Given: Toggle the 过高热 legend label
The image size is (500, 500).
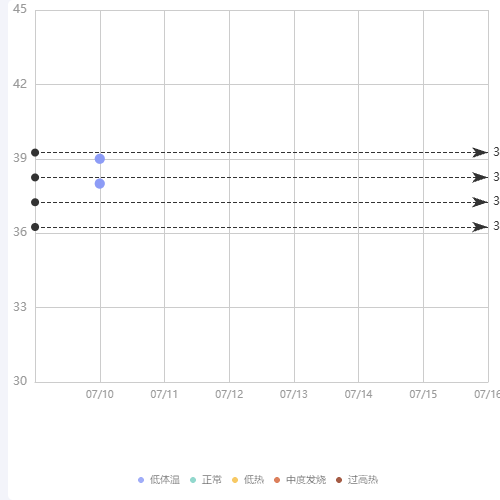Looking at the screenshot, I should [363, 480].
